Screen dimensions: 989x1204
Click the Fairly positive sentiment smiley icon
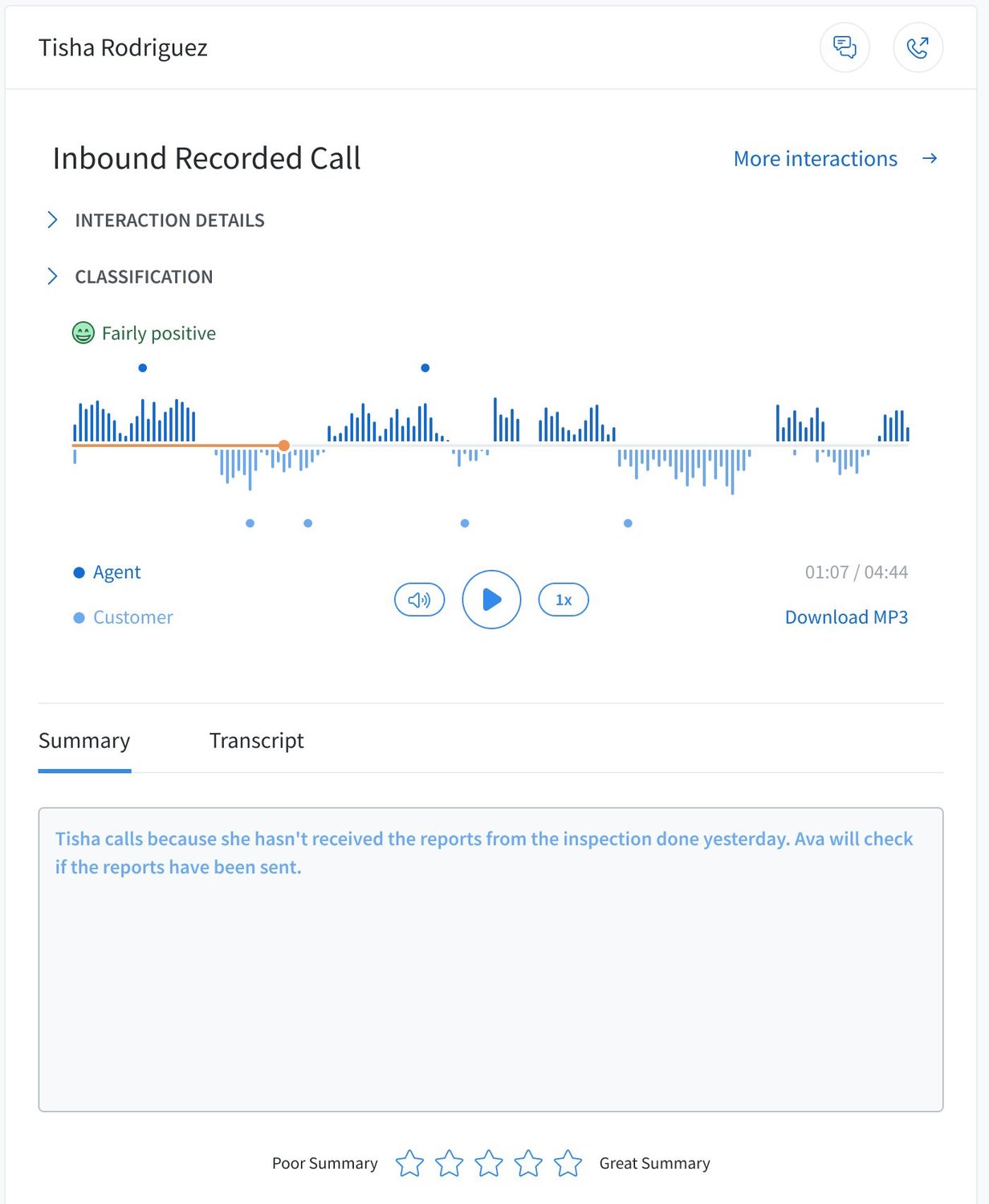[83, 333]
